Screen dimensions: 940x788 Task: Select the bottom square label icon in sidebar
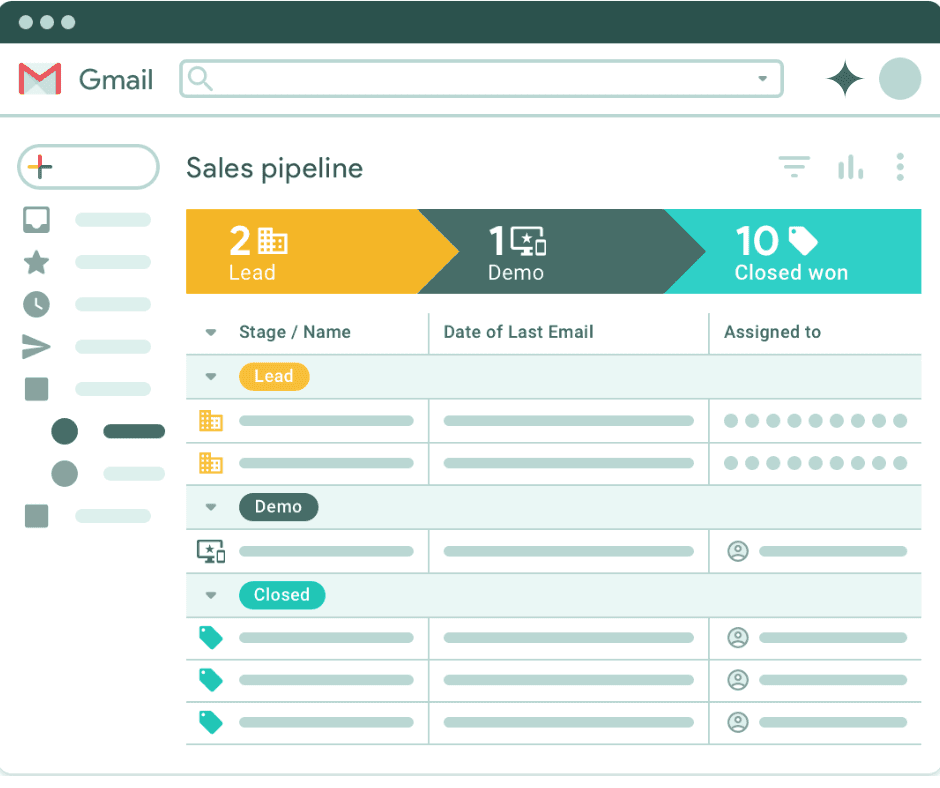pos(37,516)
